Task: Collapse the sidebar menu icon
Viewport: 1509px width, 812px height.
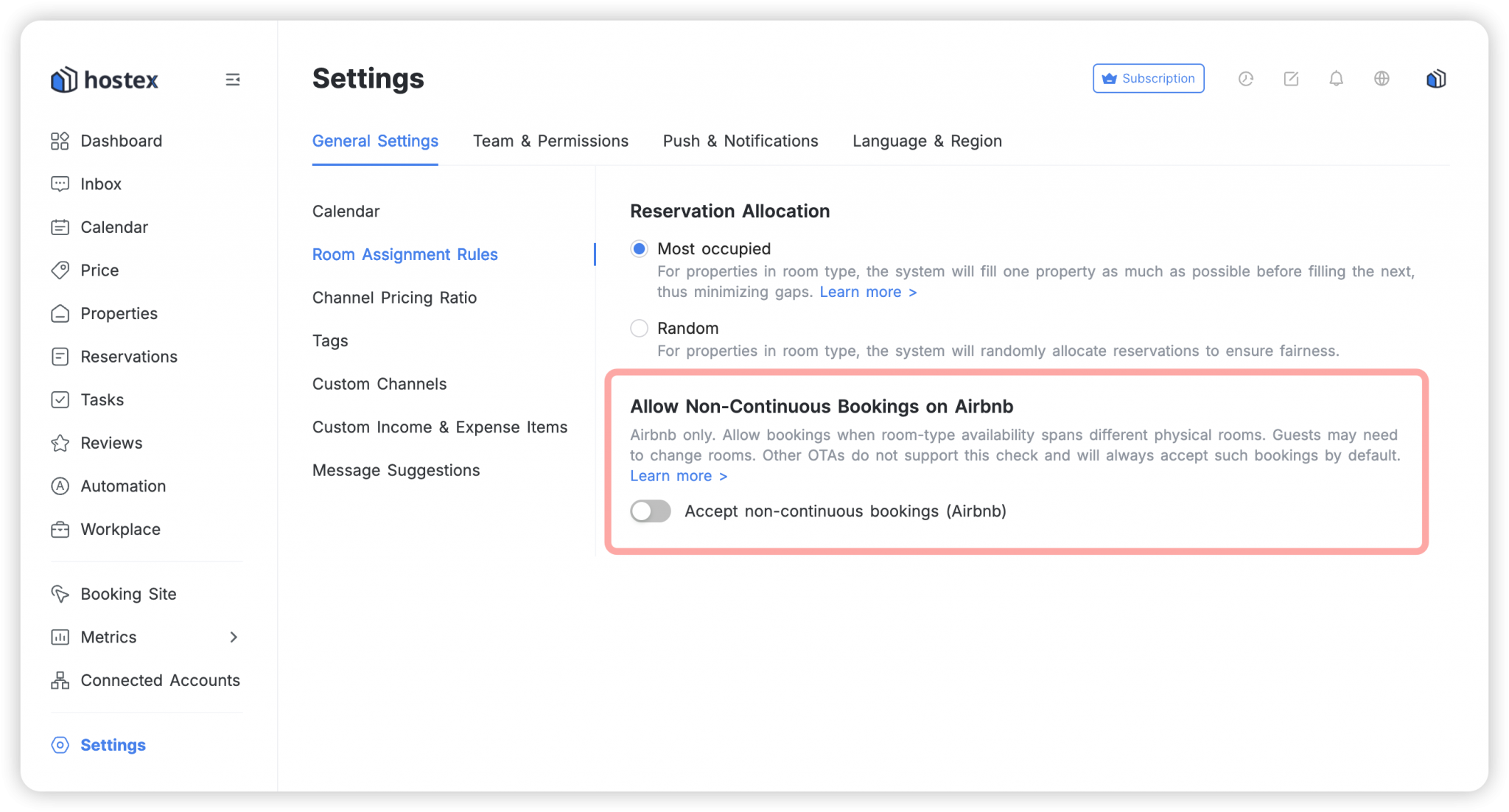Action: click(232, 80)
